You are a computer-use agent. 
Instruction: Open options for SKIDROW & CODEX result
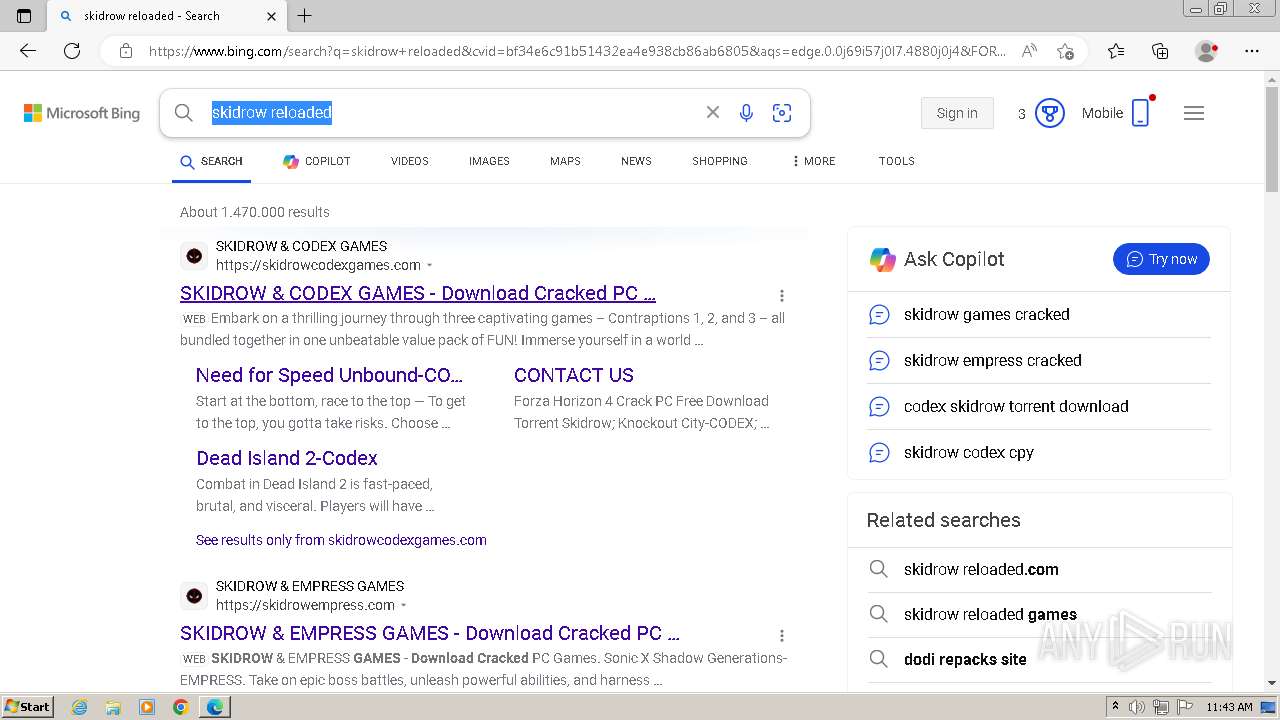782,295
